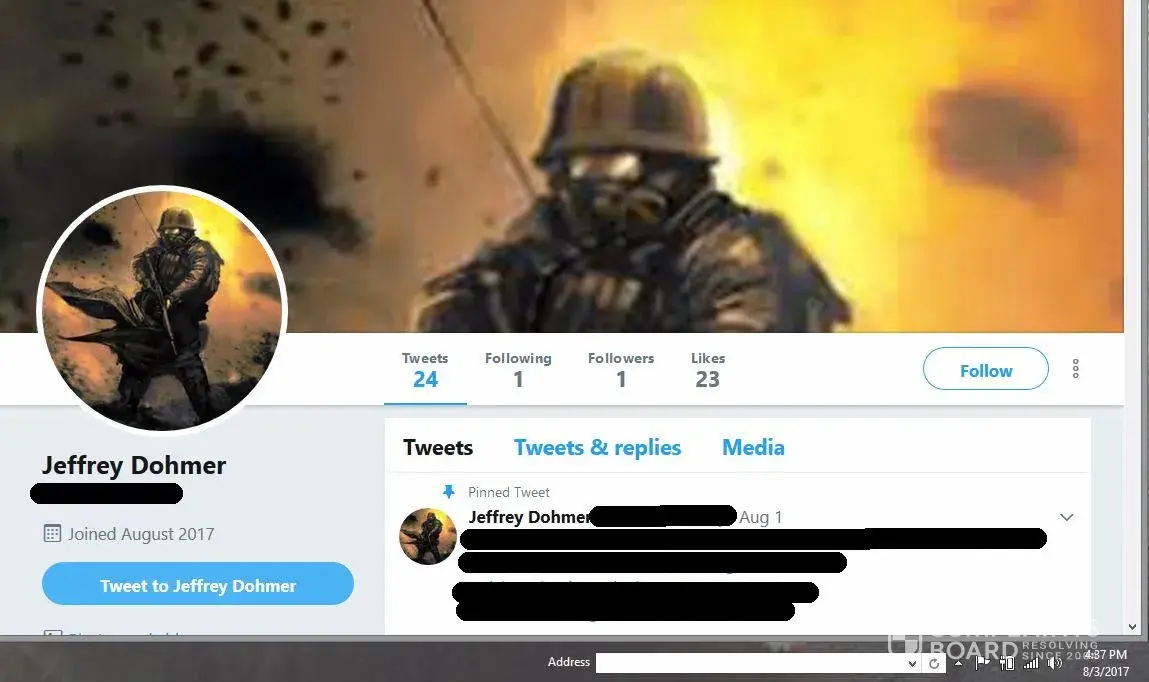Open the Address bar dropdown arrow
Image resolution: width=1149 pixels, height=682 pixels.
point(912,664)
